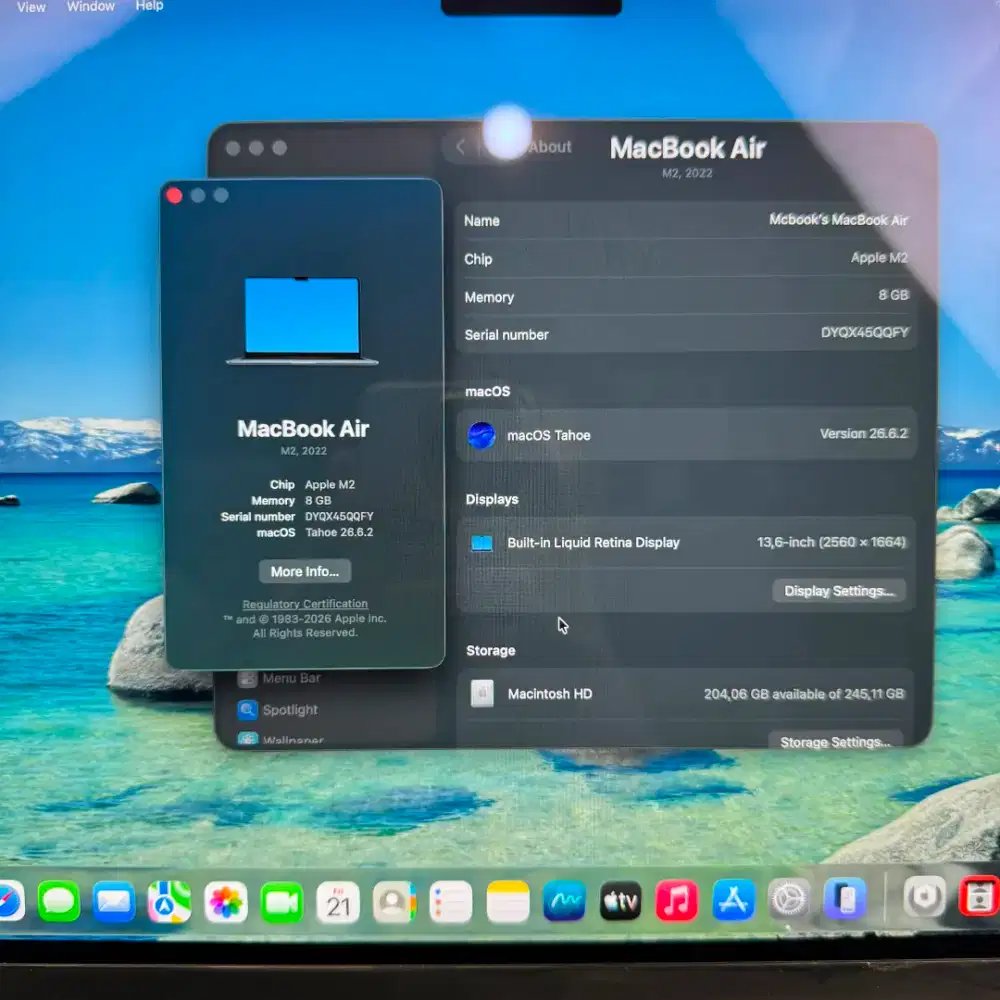Click the More Info... button
Screen dimensions: 1000x1000
[305, 571]
